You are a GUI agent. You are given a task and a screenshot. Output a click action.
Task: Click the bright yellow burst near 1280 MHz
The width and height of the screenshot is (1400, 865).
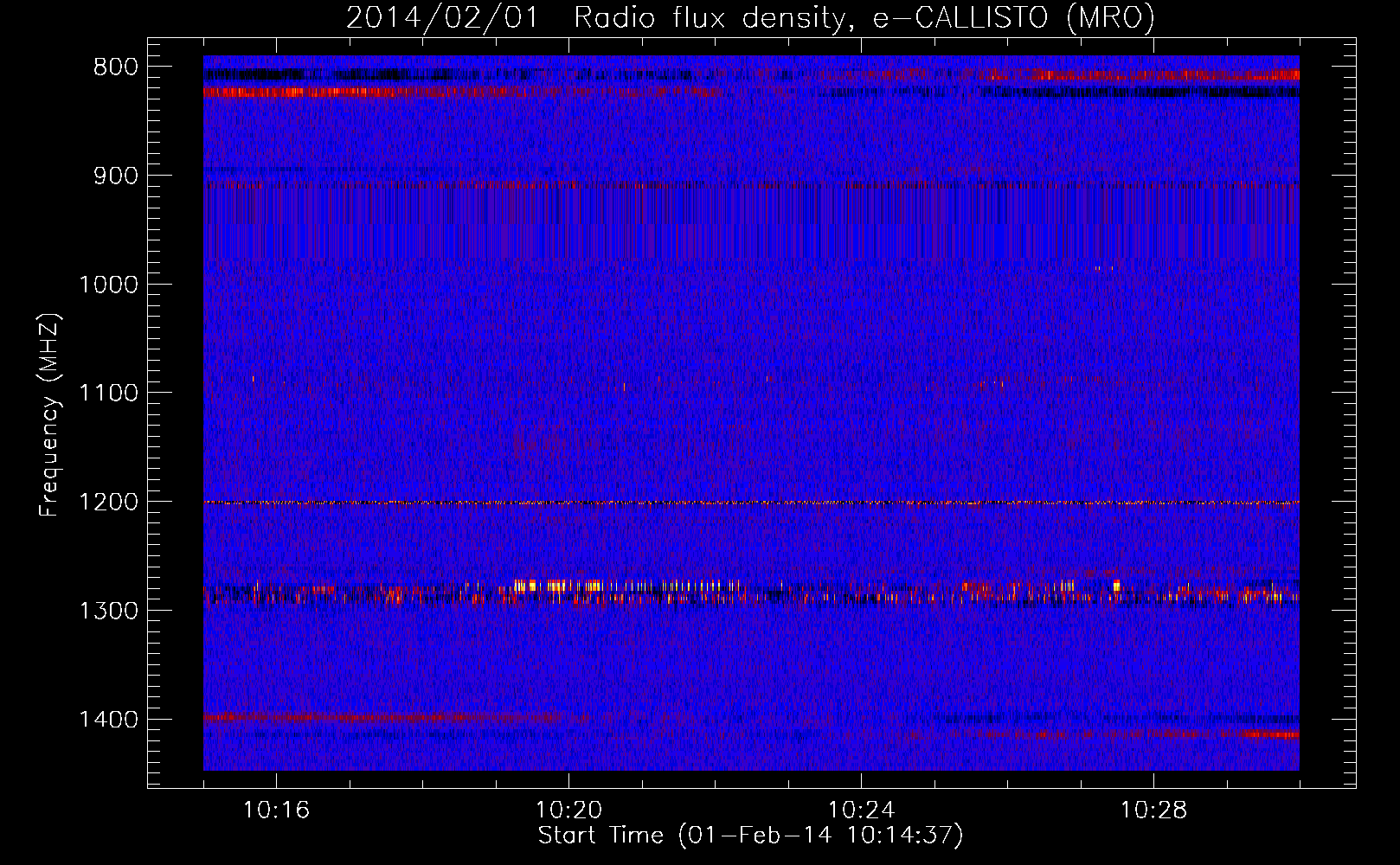tap(558, 586)
